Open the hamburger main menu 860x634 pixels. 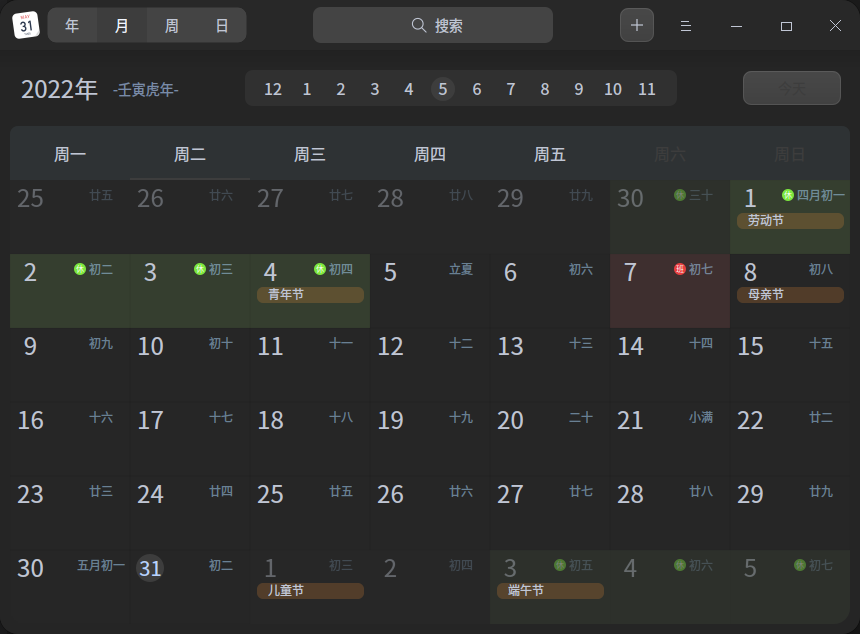[x=685, y=25]
